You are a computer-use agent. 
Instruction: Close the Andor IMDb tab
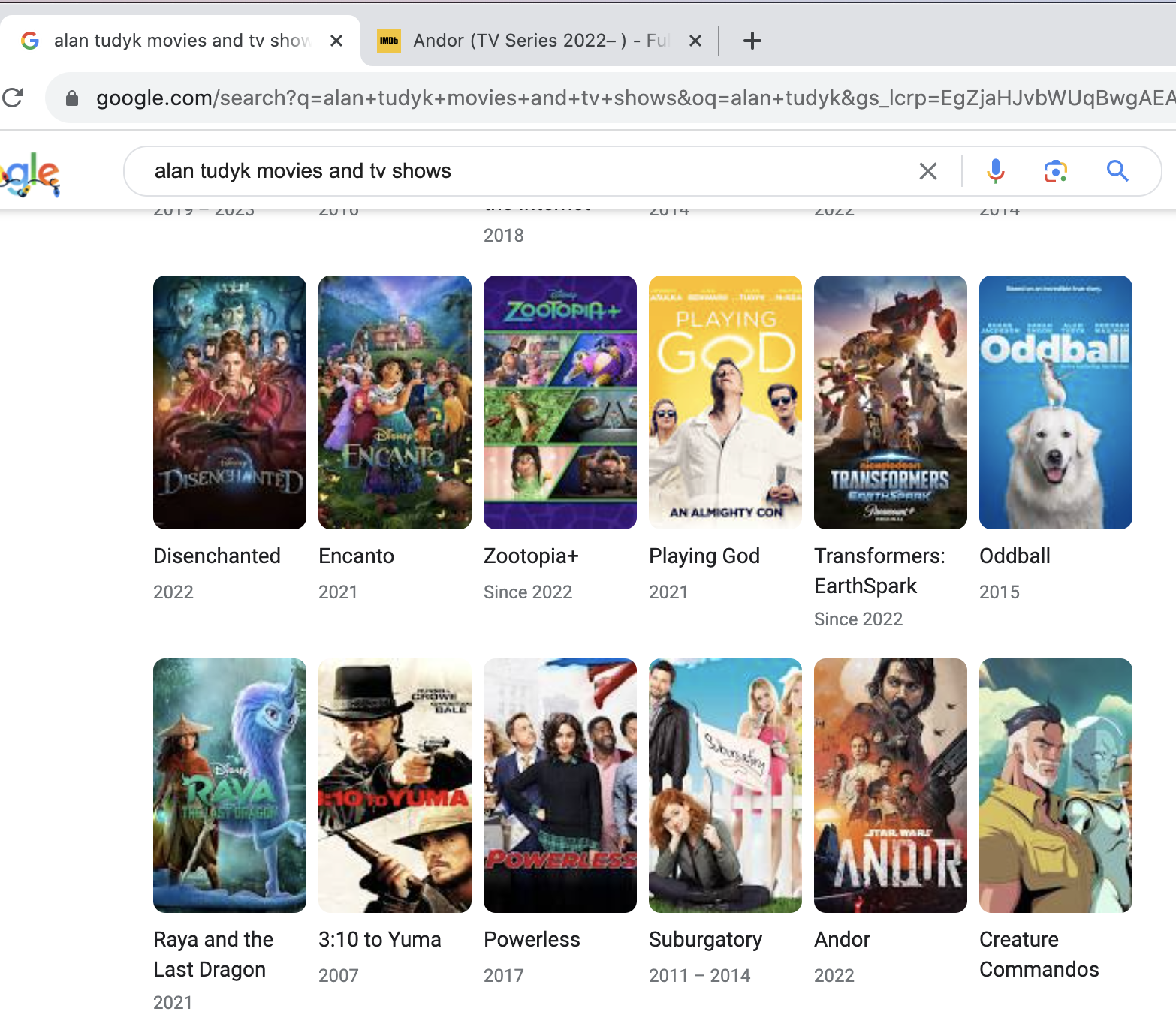click(x=695, y=41)
